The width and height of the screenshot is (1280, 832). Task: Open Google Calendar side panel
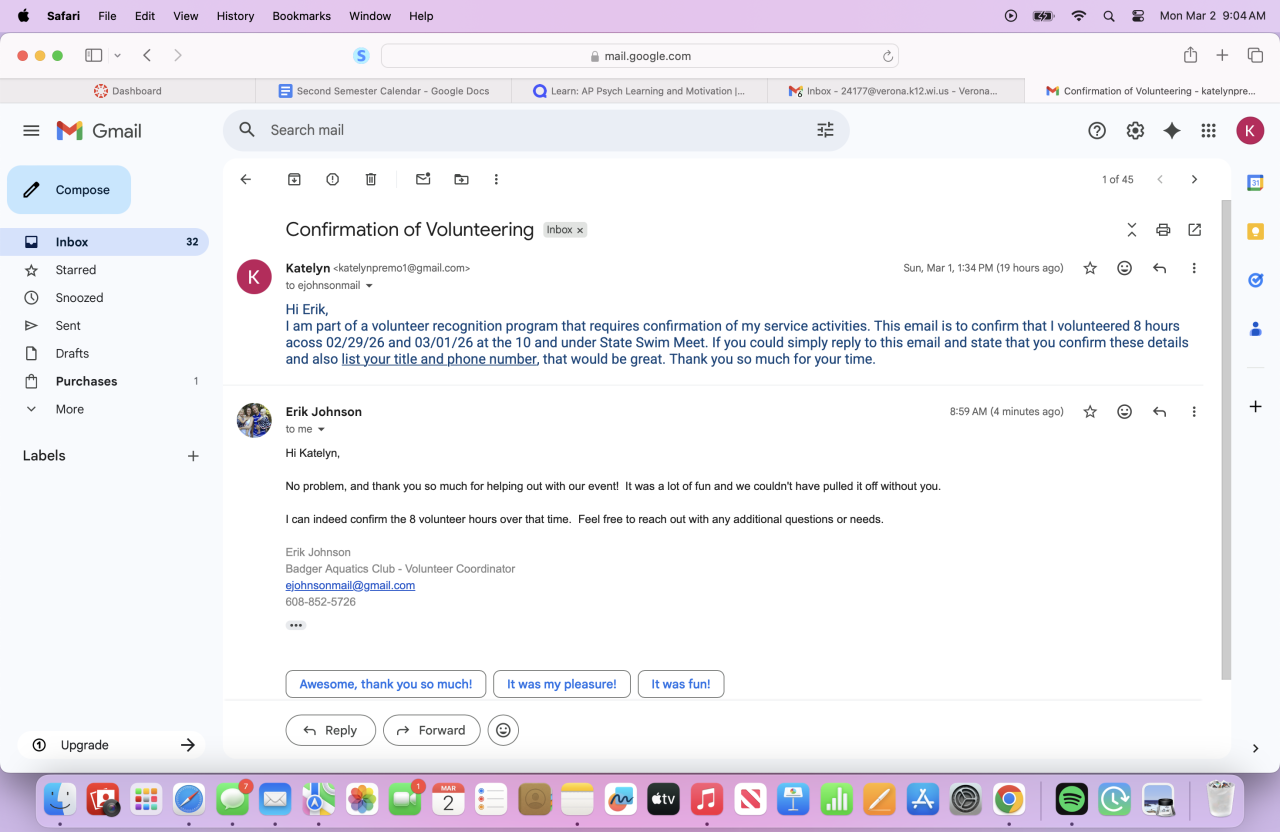click(1255, 183)
